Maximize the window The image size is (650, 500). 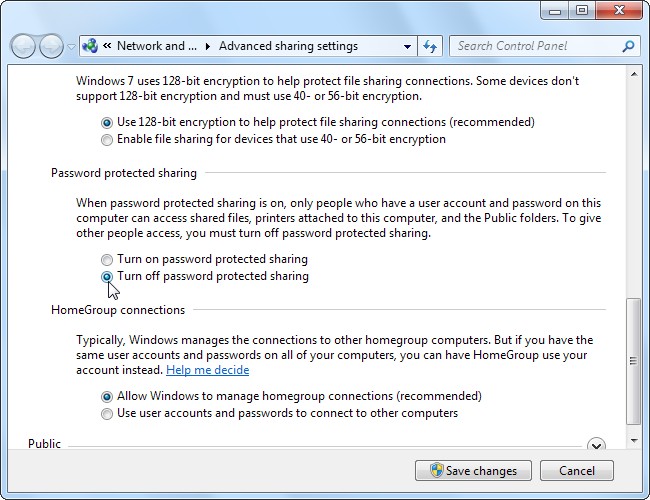(582, 10)
